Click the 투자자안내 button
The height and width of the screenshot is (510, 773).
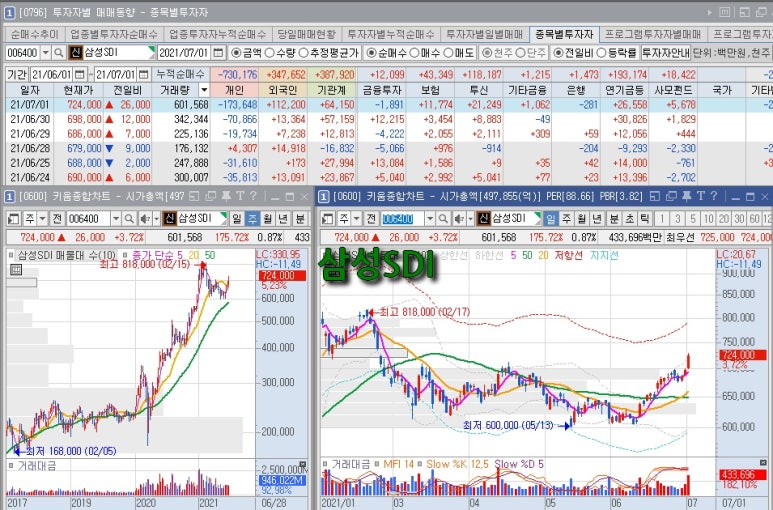666,52
